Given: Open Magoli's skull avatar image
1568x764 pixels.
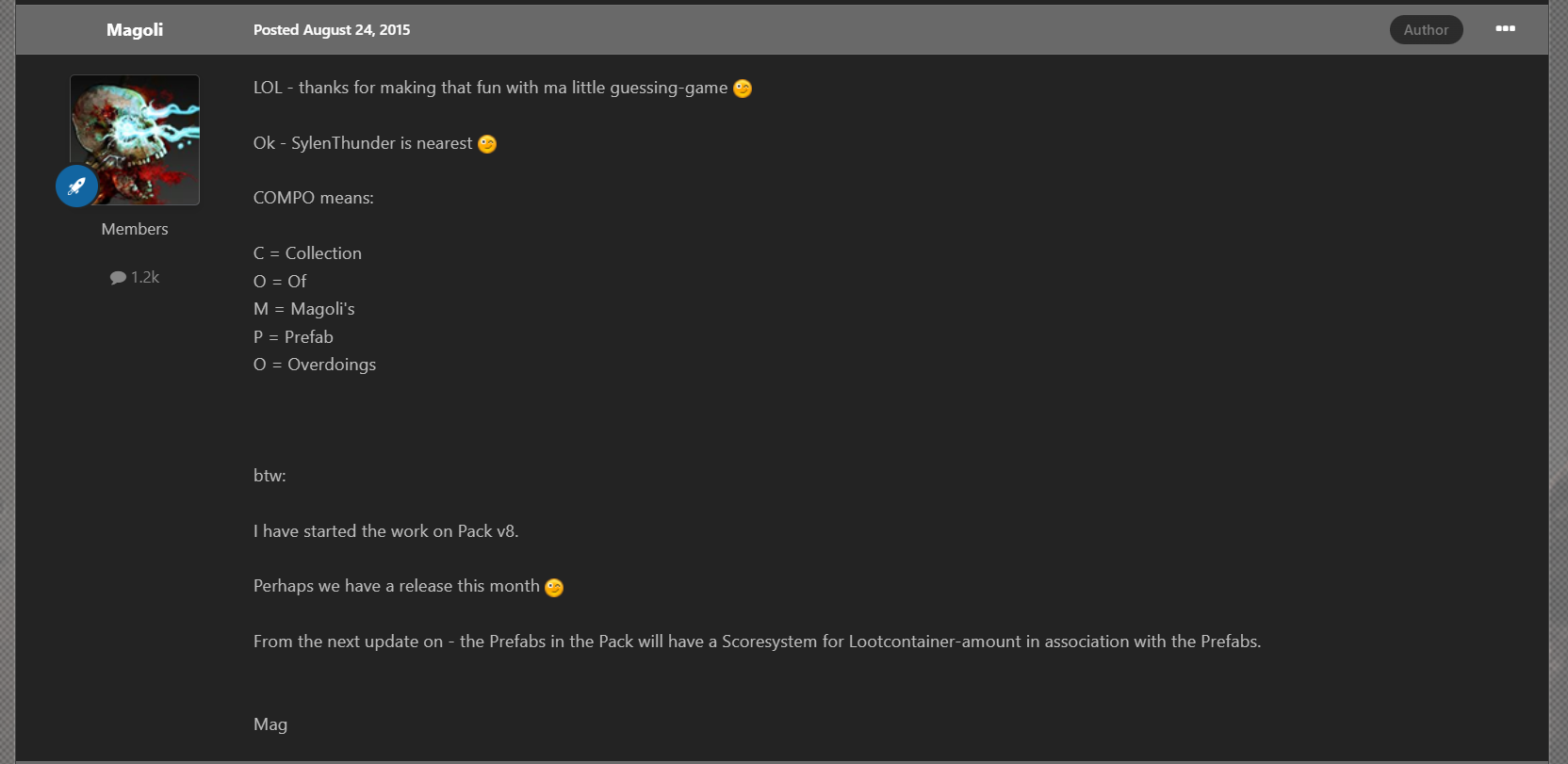Looking at the screenshot, I should coord(135,139).
